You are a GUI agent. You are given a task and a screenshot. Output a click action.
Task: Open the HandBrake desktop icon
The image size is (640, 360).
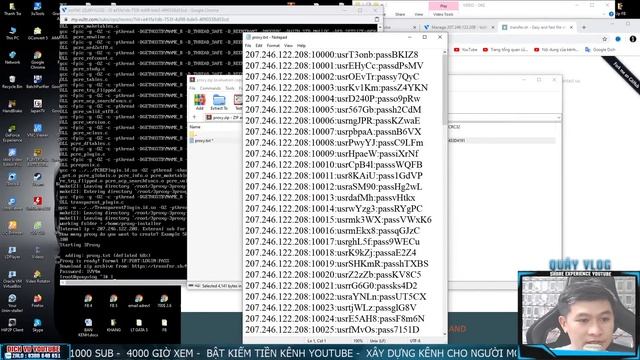pos(12,106)
